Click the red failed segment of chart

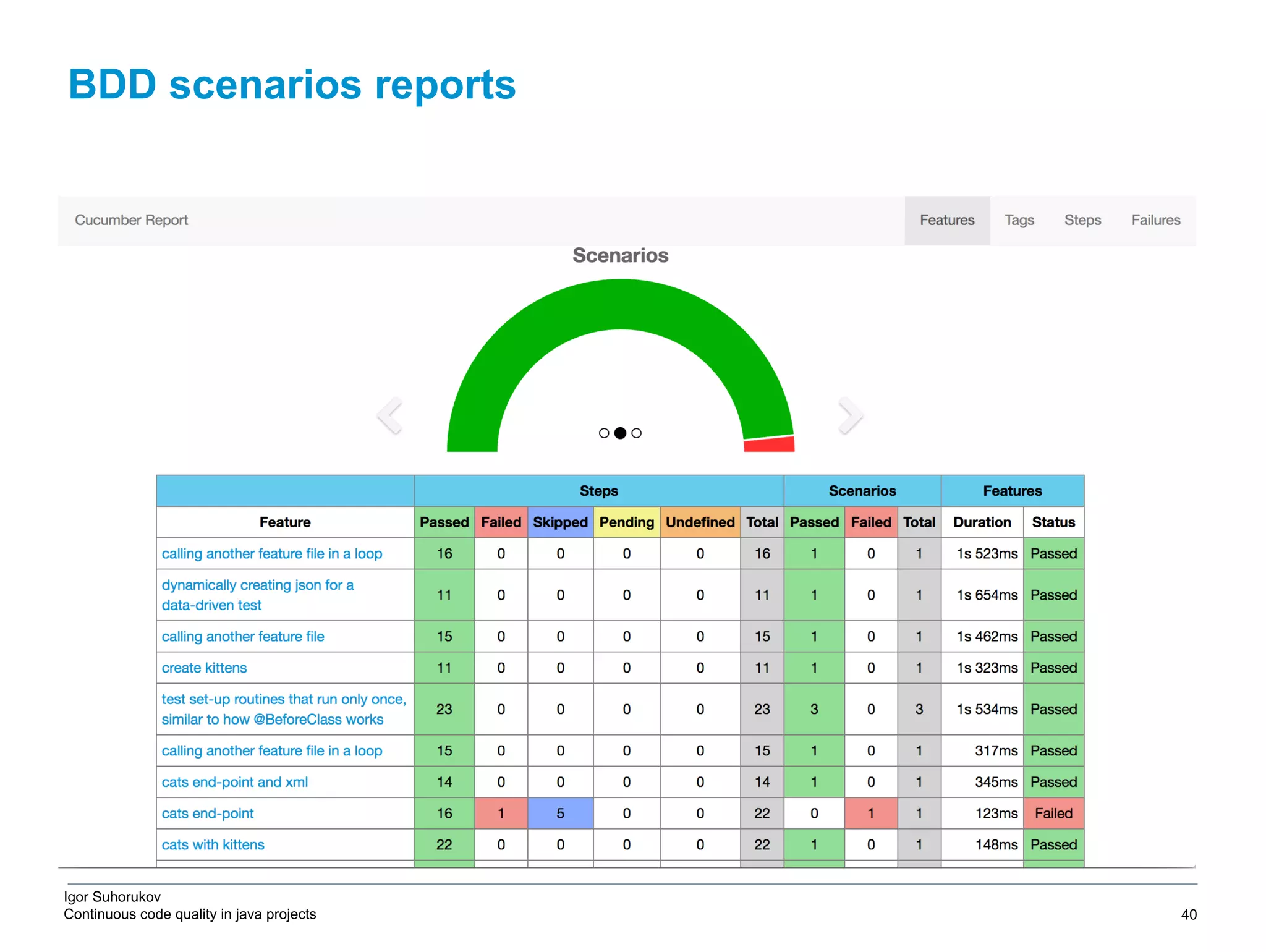click(x=770, y=444)
